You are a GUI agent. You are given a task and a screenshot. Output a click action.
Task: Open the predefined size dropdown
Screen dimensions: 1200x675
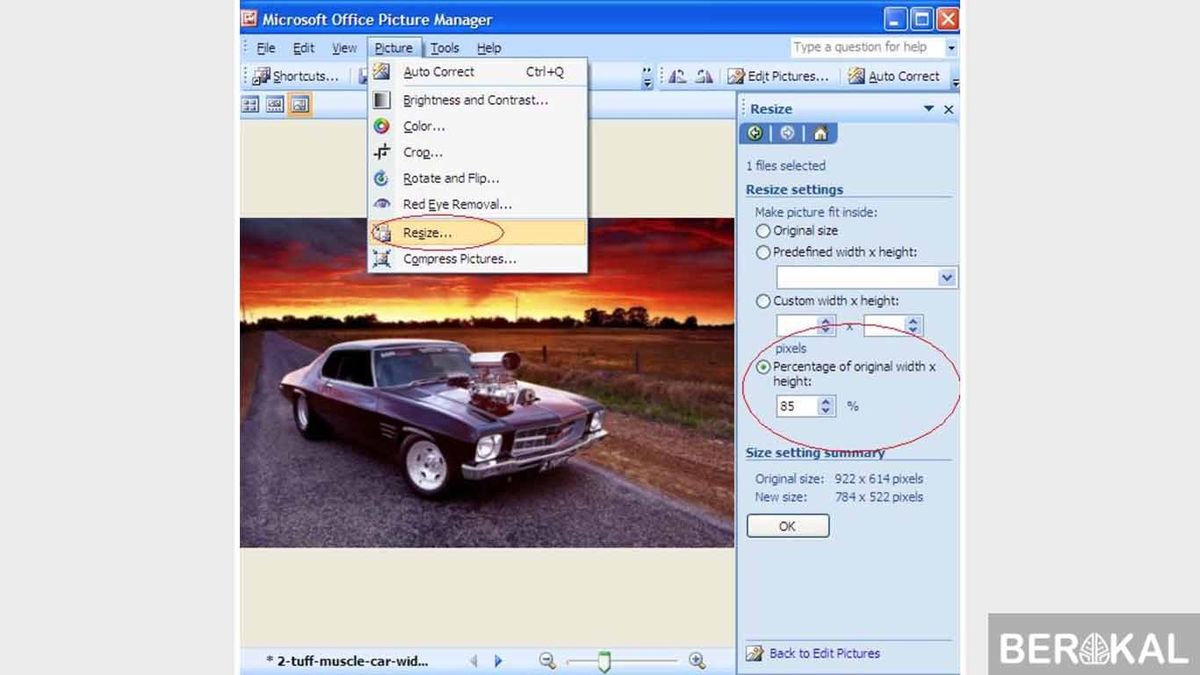pos(947,278)
